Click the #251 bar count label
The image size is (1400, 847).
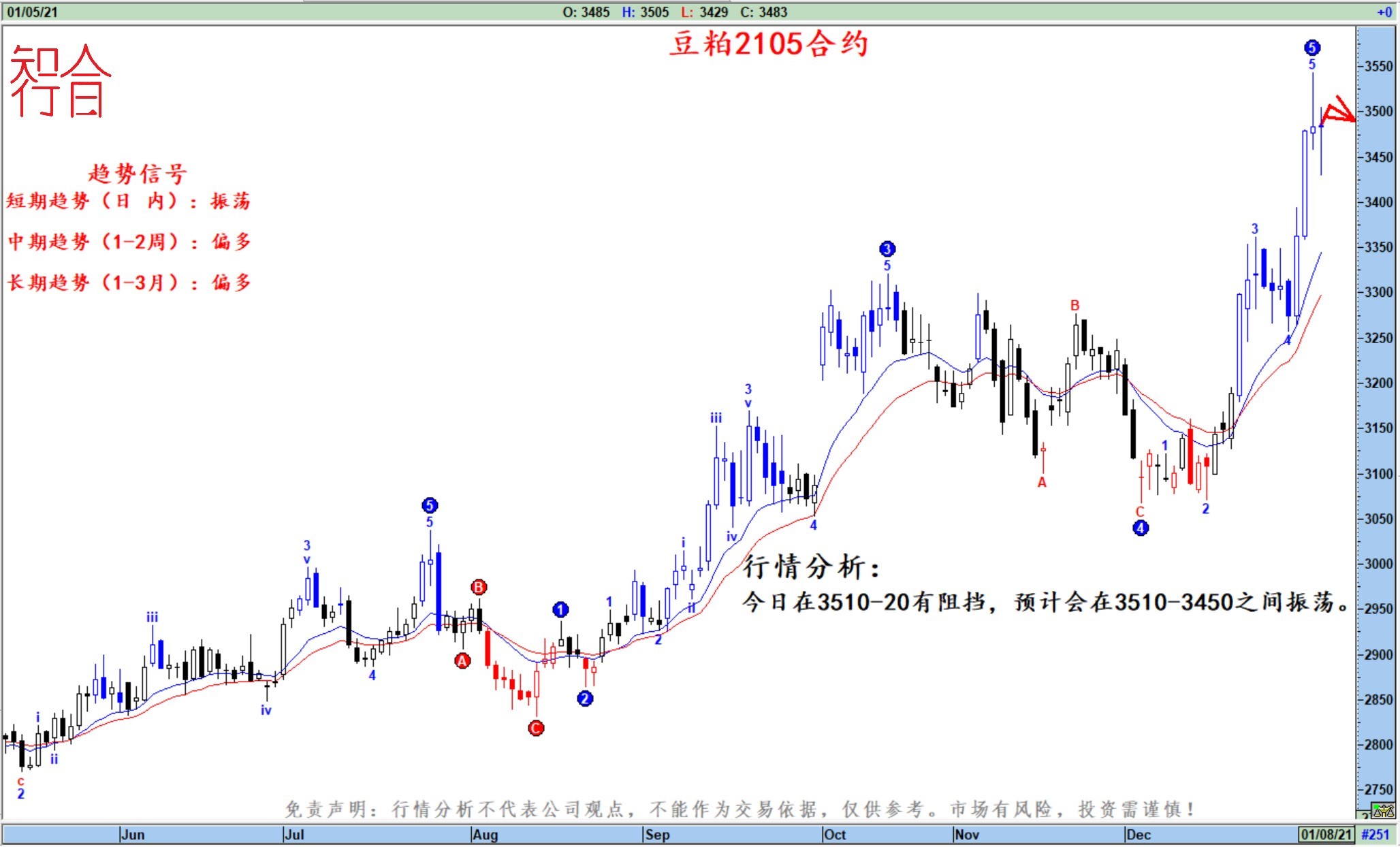[x=1375, y=835]
